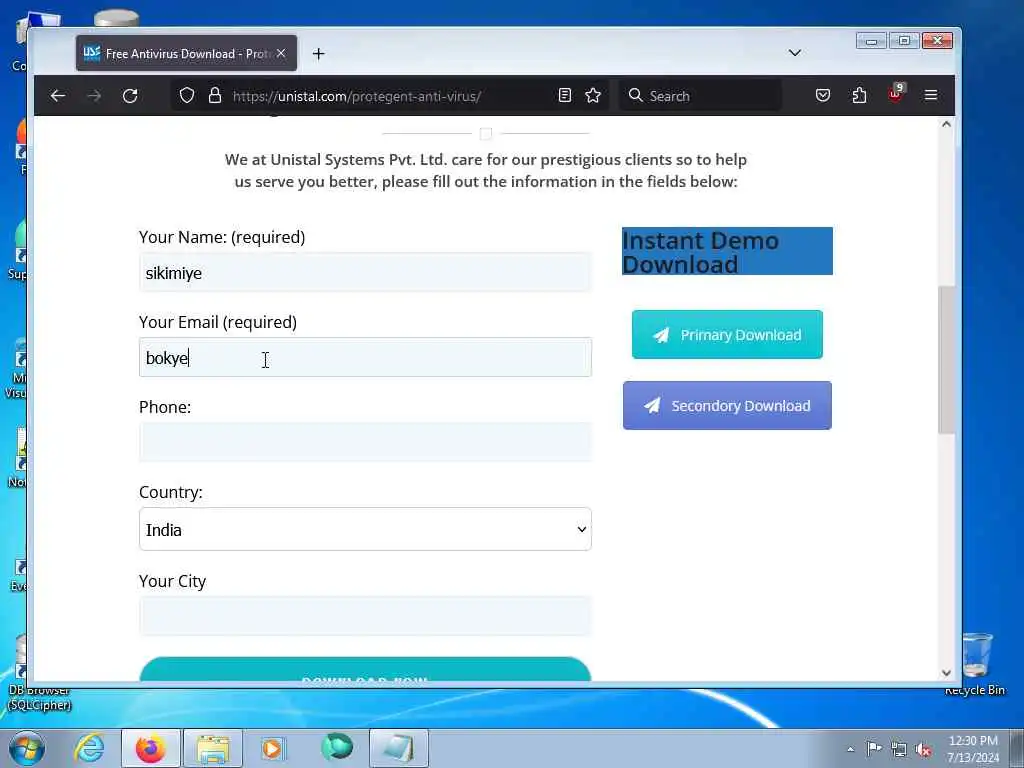Show hidden tray icons arrow

850,749
